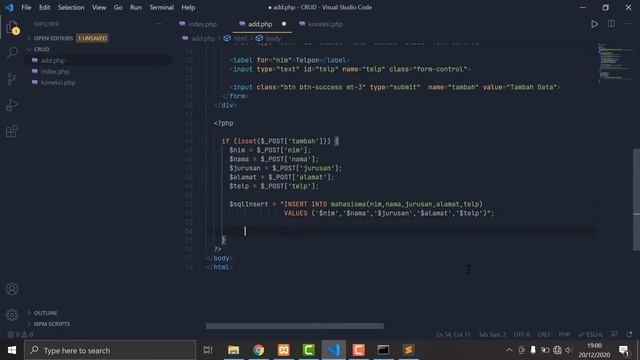Change CRLF end of line sequence
The width and height of the screenshot is (640, 360).
(544, 334)
